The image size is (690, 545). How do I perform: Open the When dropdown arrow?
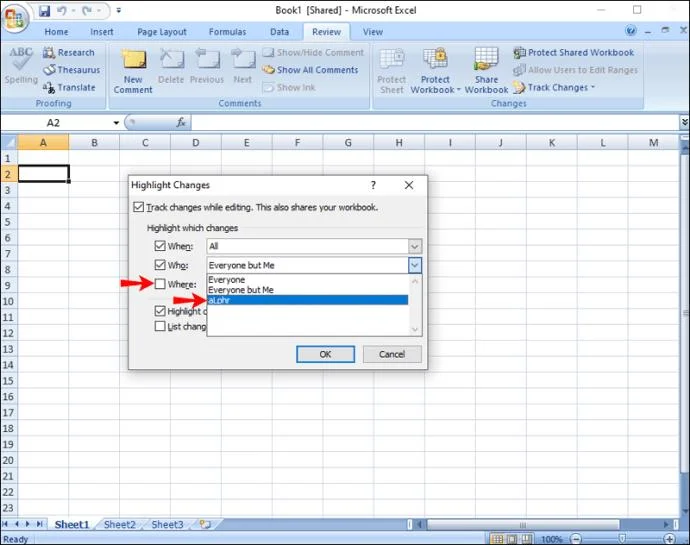[415, 246]
